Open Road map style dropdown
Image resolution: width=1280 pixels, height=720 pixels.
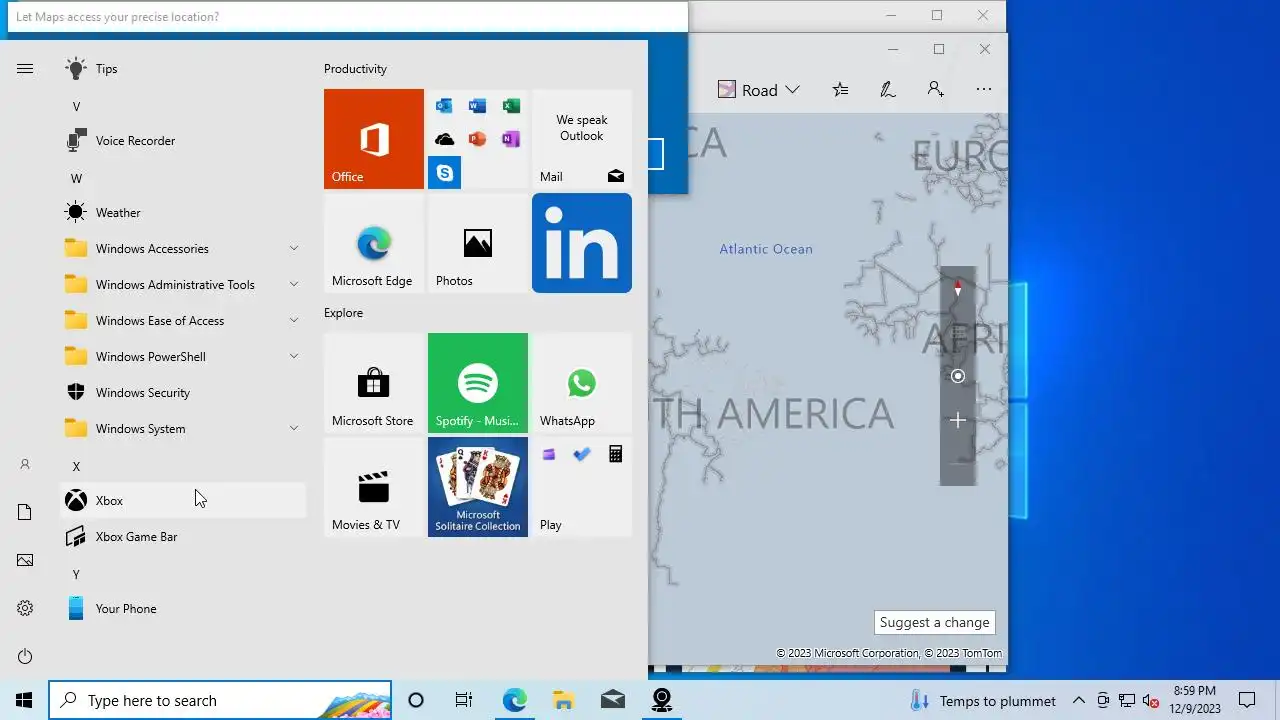[759, 90]
